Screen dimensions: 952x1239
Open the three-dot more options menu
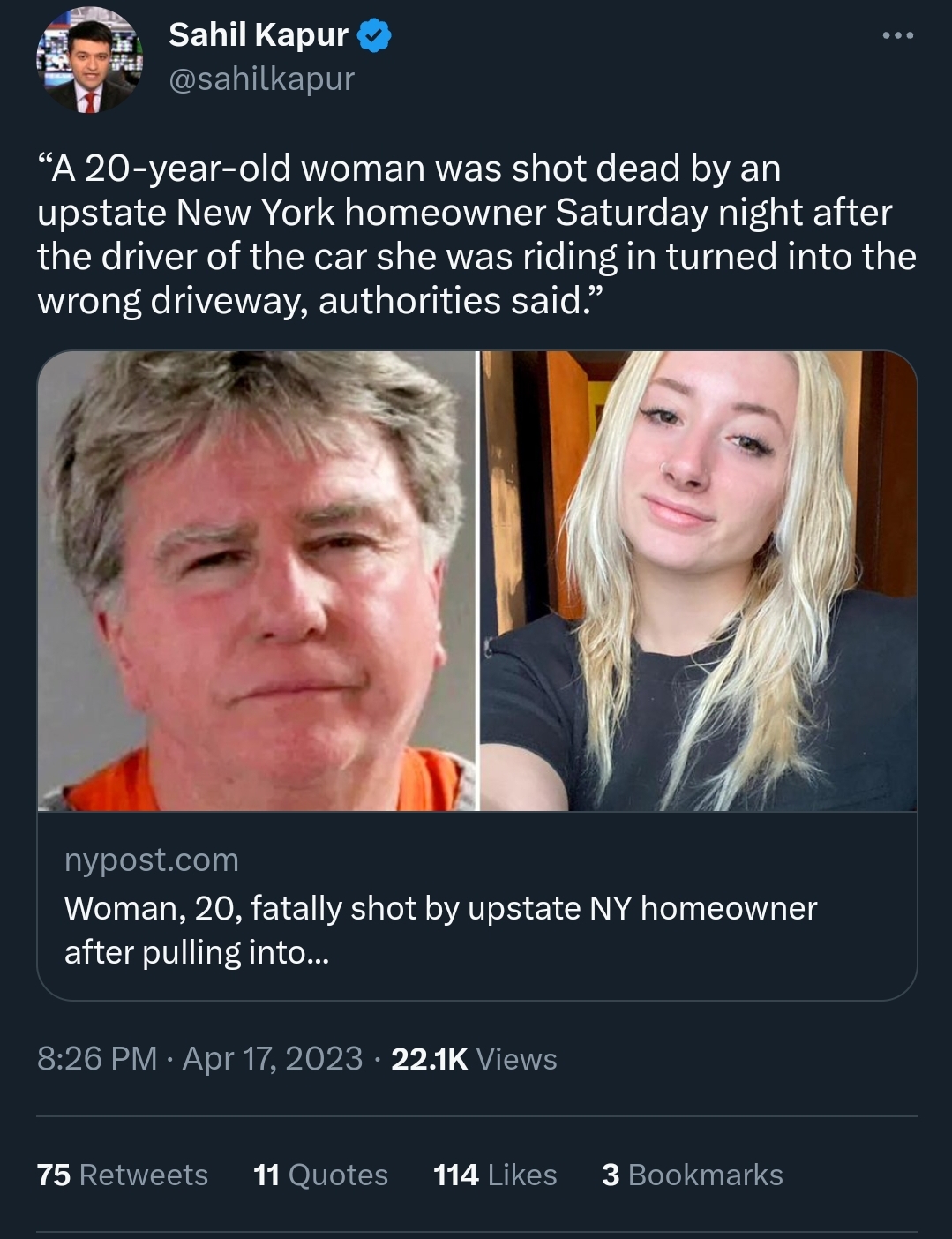(x=898, y=36)
